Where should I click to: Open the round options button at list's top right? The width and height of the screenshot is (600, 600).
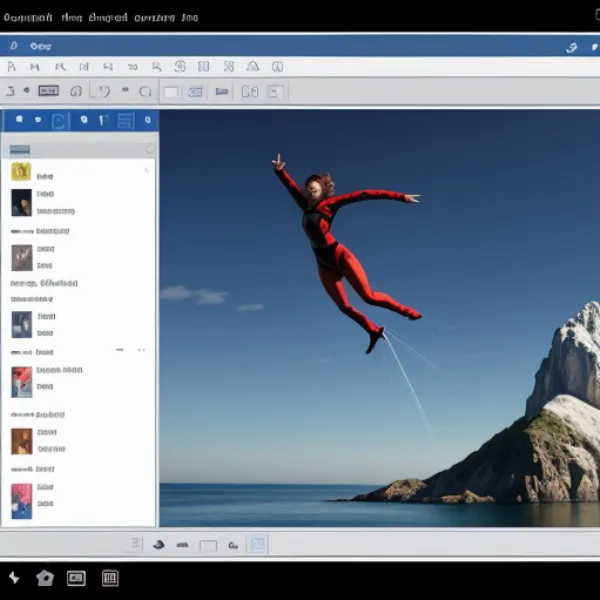pos(150,149)
